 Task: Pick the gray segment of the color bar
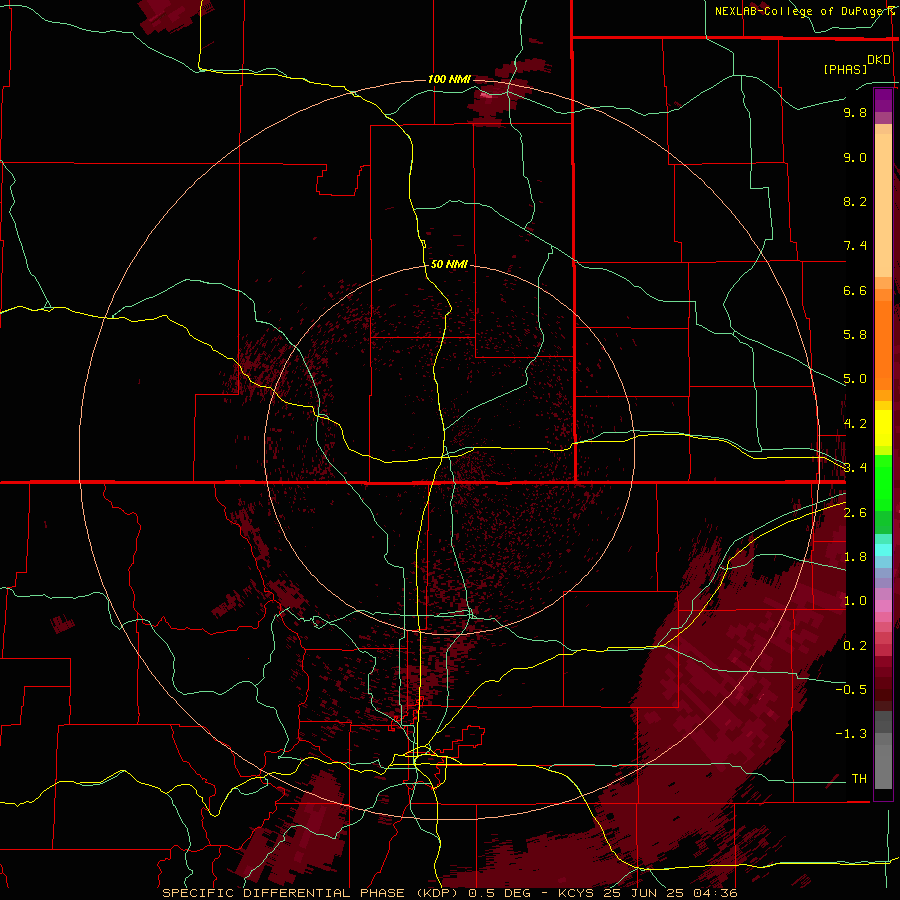(883, 750)
